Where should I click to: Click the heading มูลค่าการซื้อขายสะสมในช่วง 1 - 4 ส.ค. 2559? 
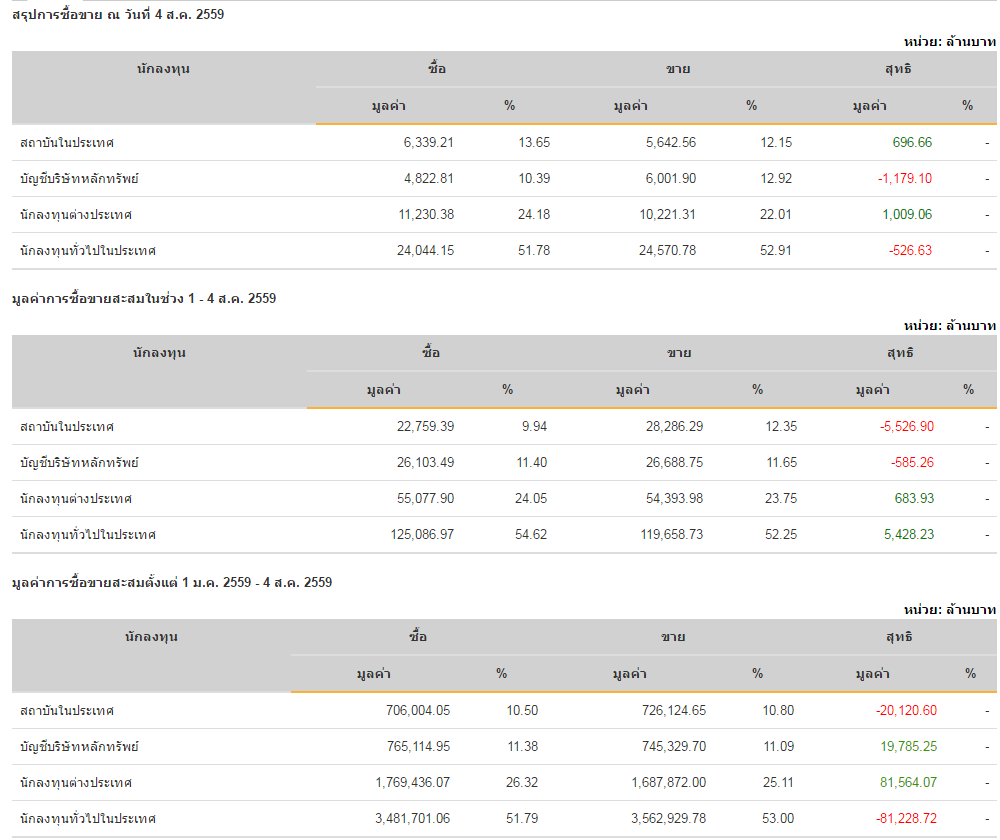point(144,298)
